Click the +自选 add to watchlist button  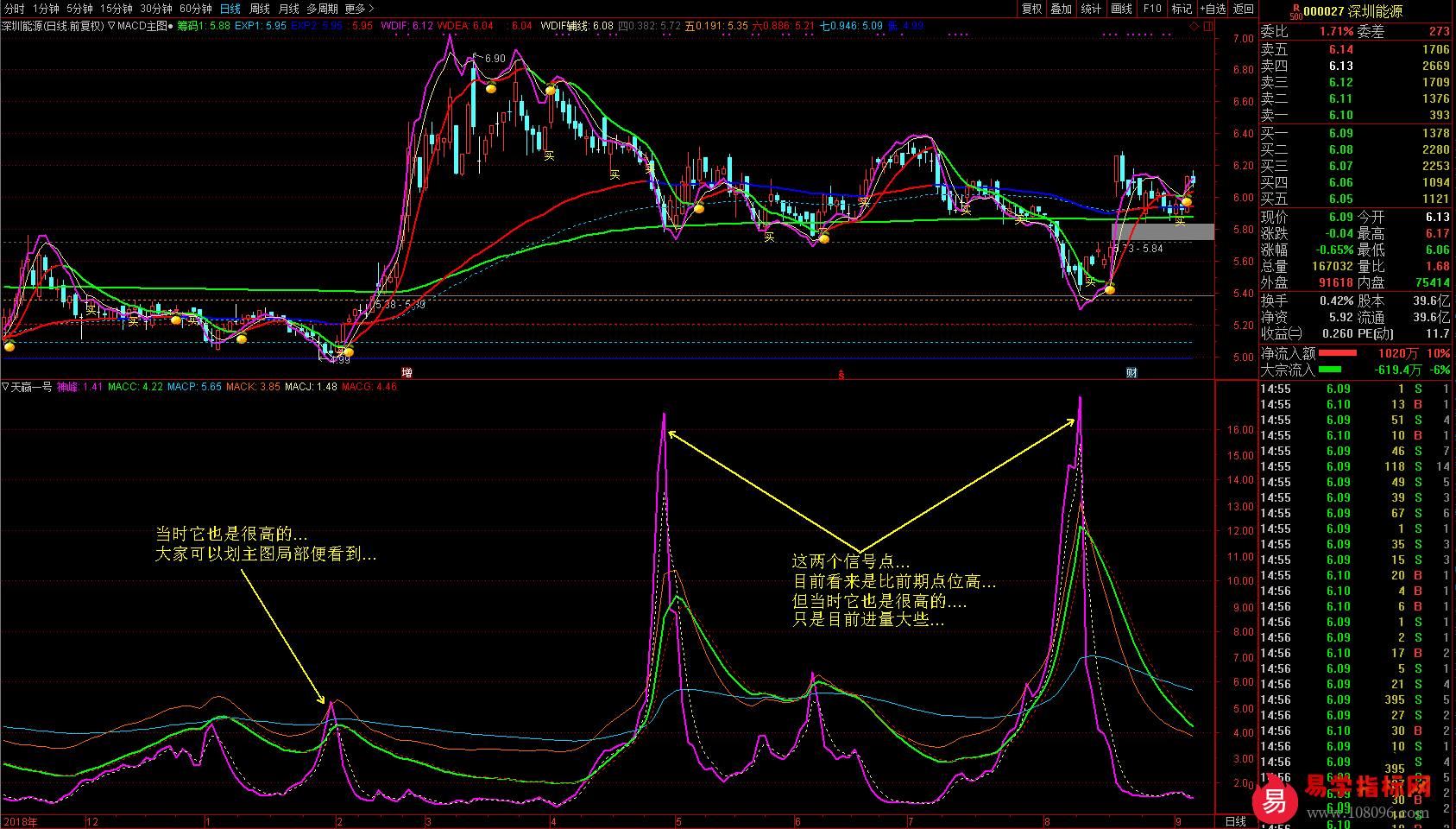coord(1213,9)
